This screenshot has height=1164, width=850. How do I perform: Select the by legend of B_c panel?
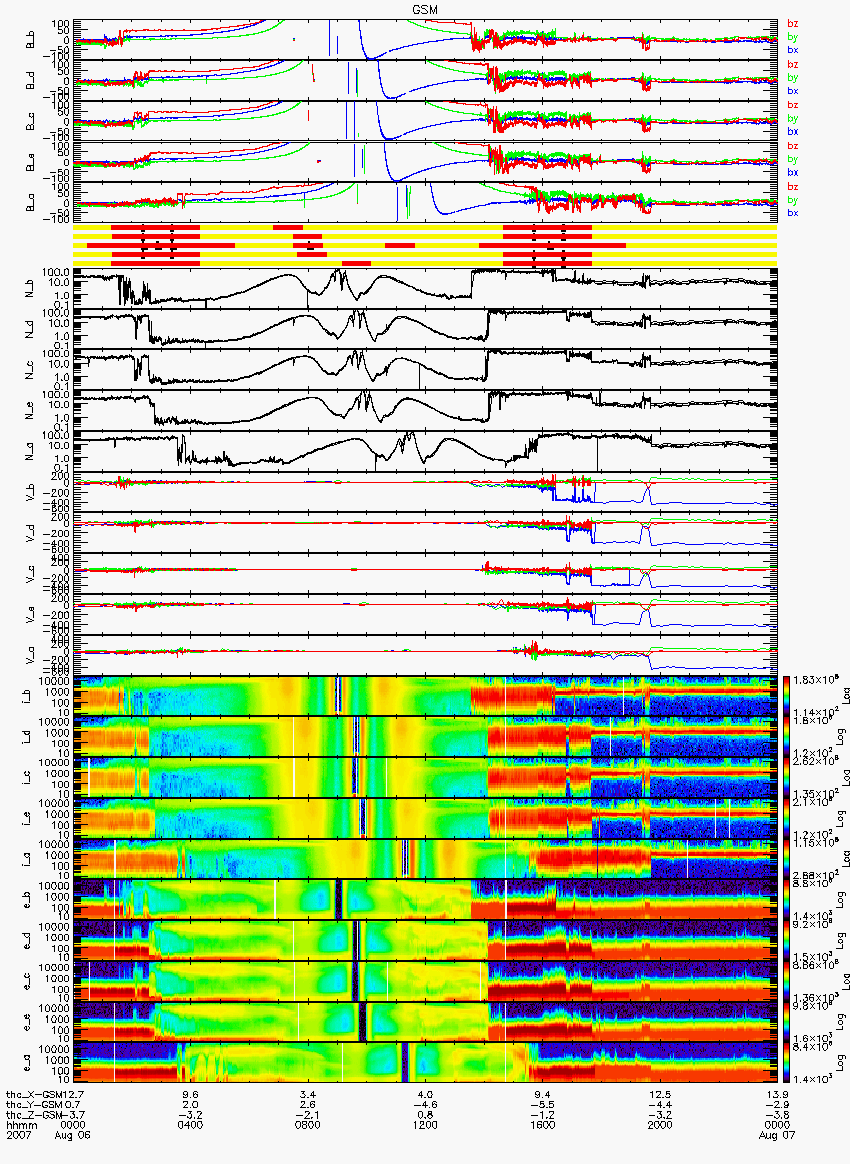[793, 118]
